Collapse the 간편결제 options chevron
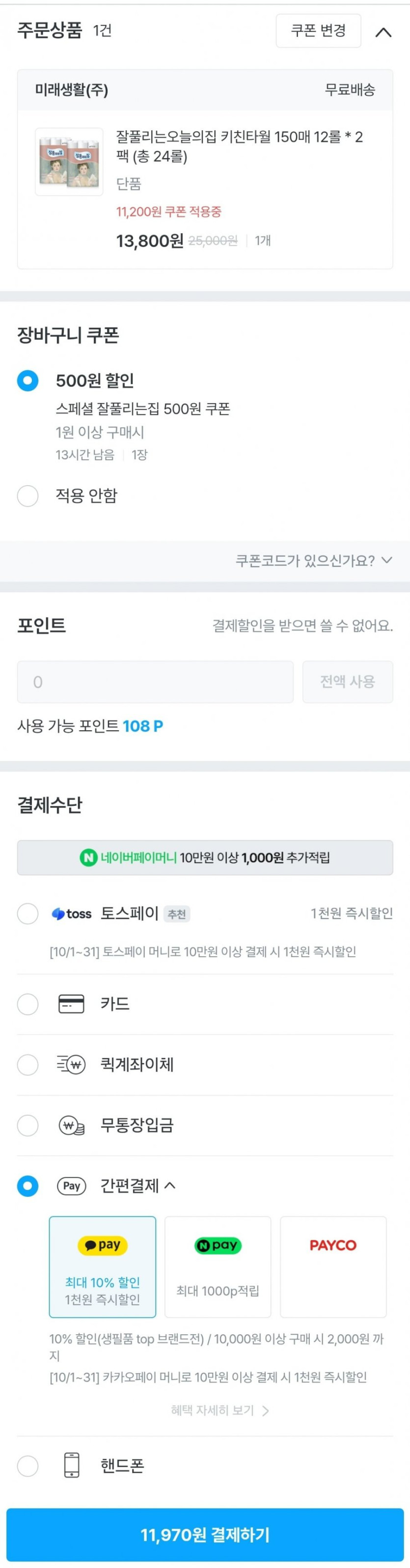The height and width of the screenshot is (1568, 410). [170, 1185]
